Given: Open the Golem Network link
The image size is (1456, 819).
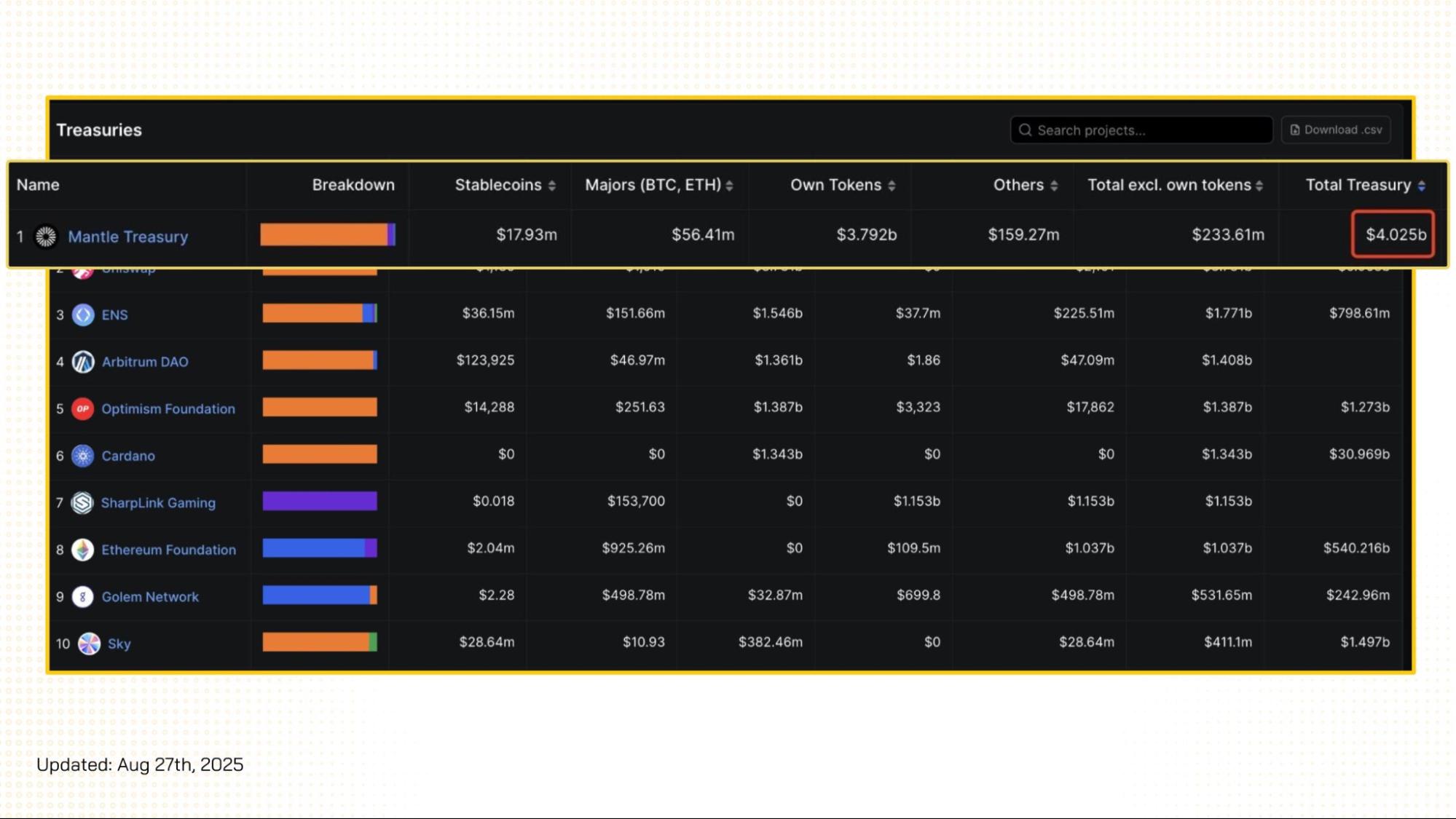Looking at the screenshot, I should coord(150,597).
